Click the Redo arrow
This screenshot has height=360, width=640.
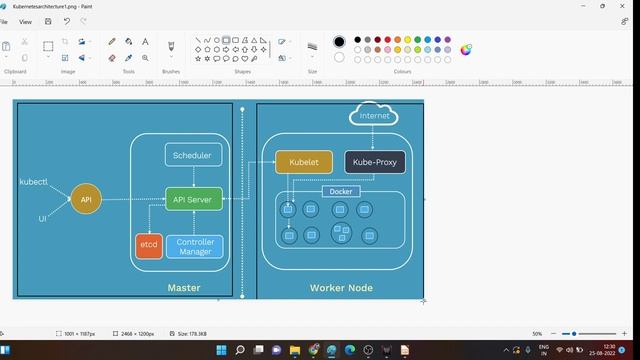[x=83, y=22]
